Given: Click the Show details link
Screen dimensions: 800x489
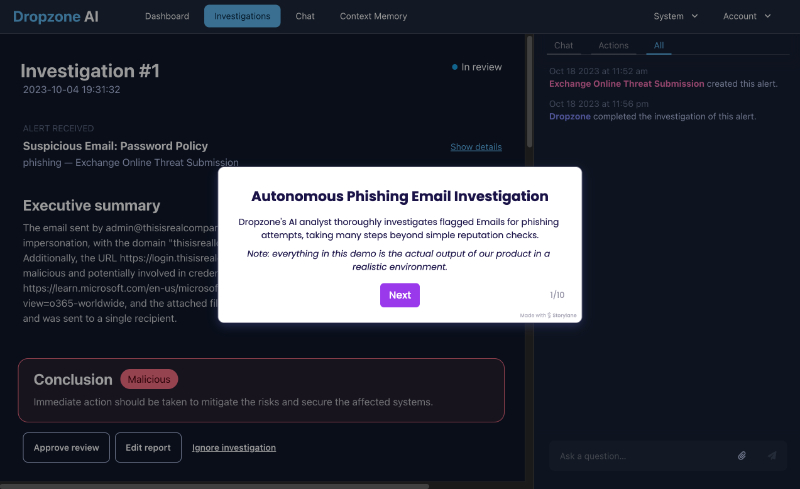Looking at the screenshot, I should coord(476,147).
